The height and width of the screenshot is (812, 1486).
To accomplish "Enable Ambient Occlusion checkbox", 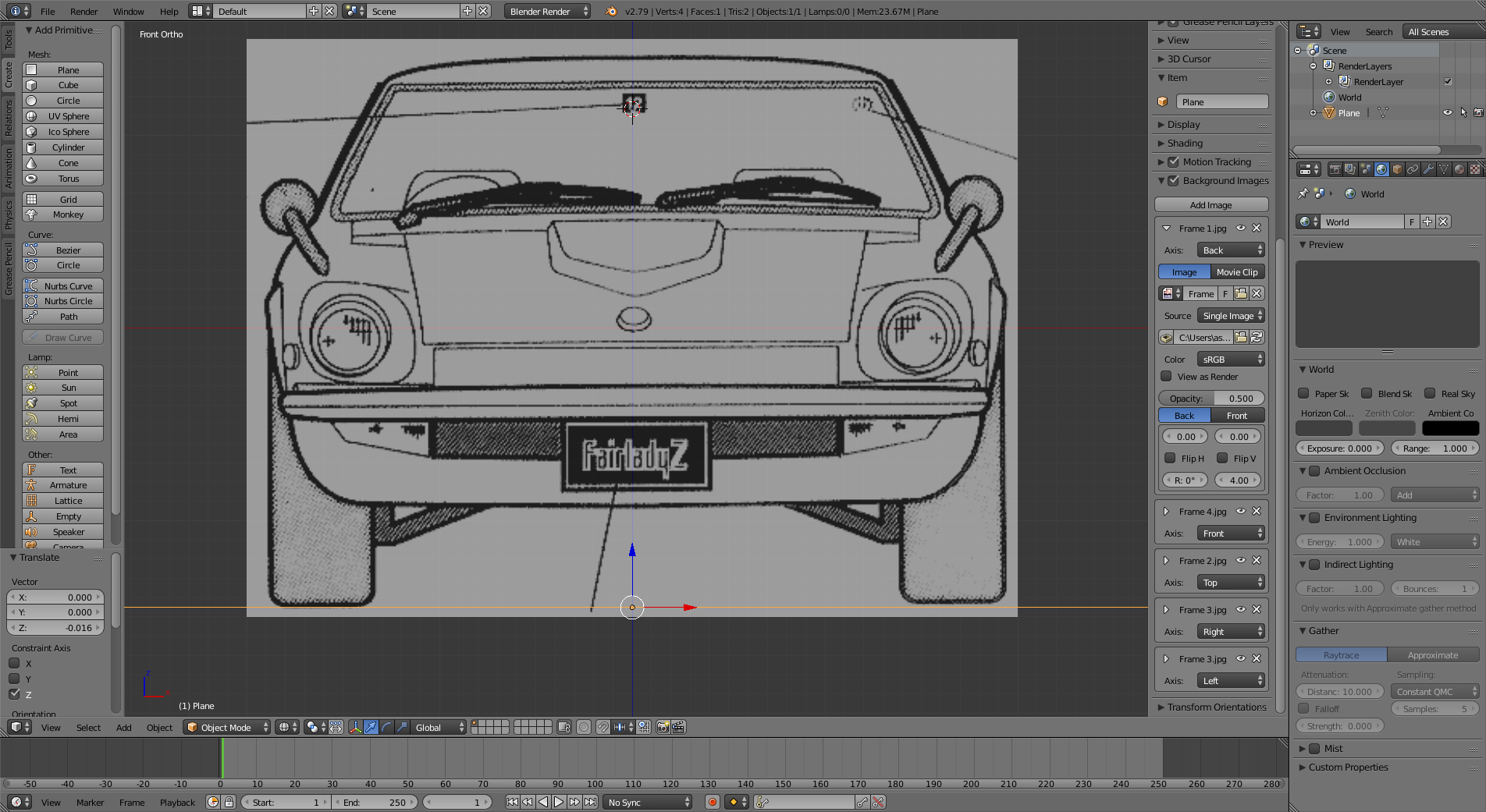I will click(1314, 470).
